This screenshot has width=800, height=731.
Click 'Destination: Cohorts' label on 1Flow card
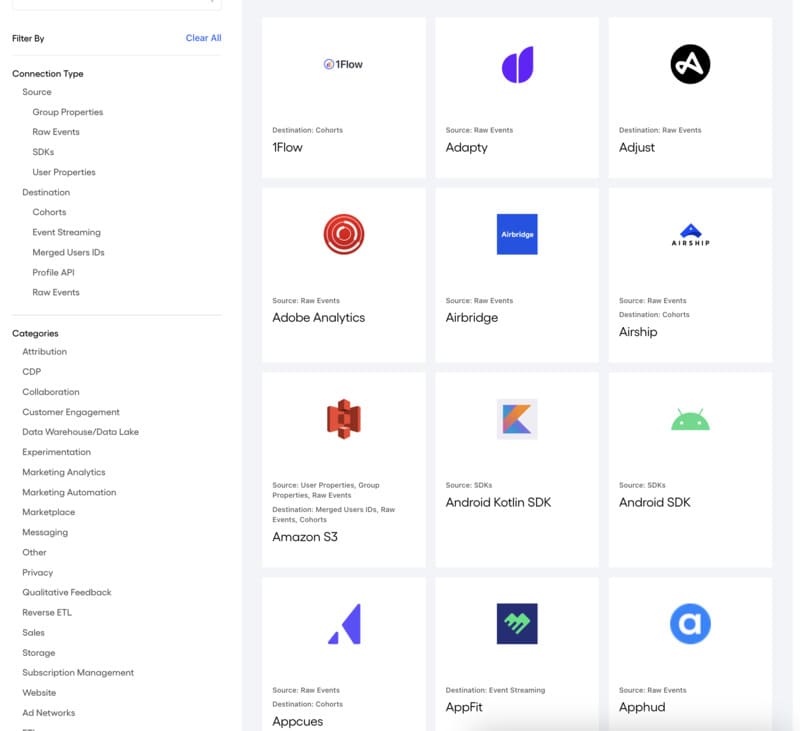coord(307,130)
